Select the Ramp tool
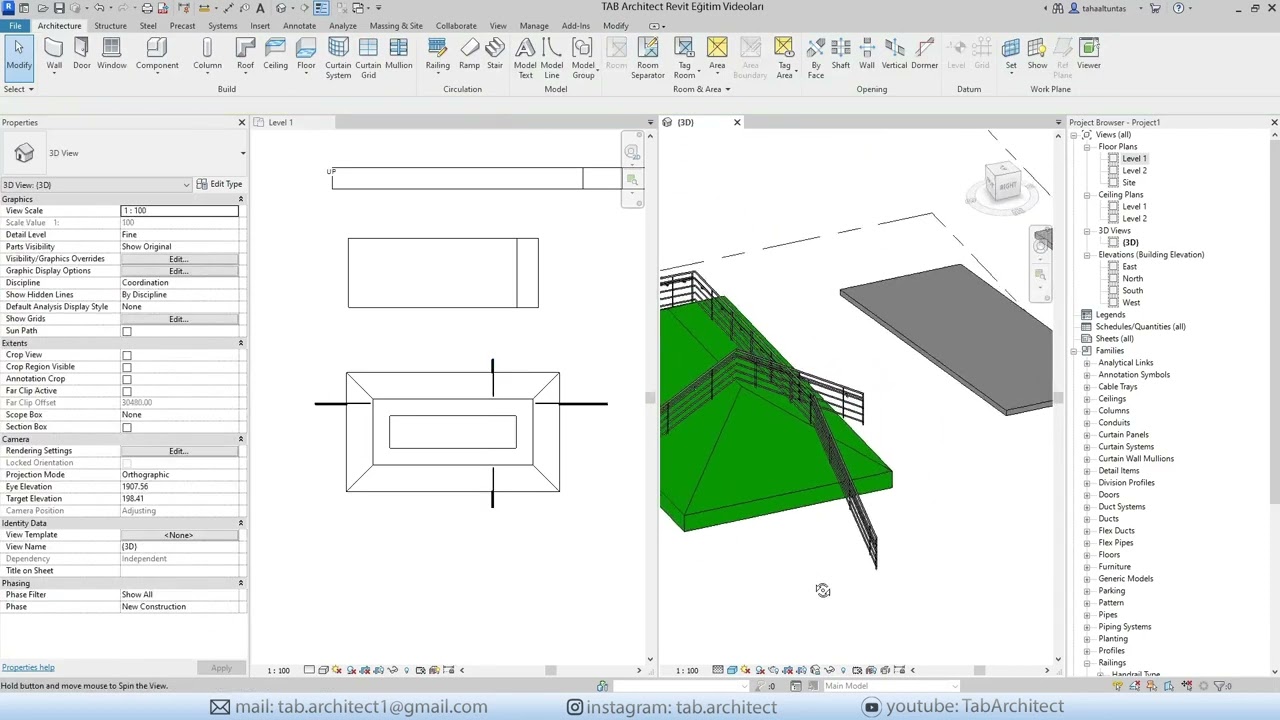 (x=469, y=54)
